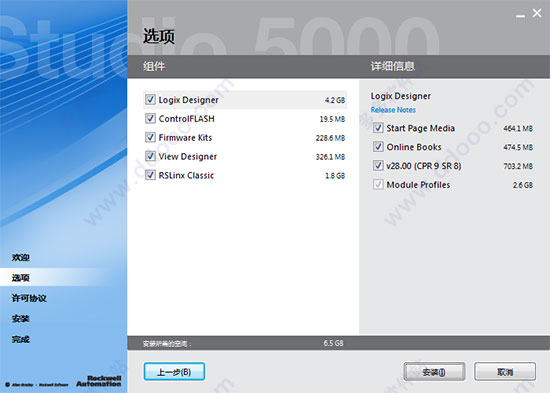Screen dimensions: 550x393
Task: Toggle the ControlFLASH checkbox
Action: pyautogui.click(x=150, y=118)
